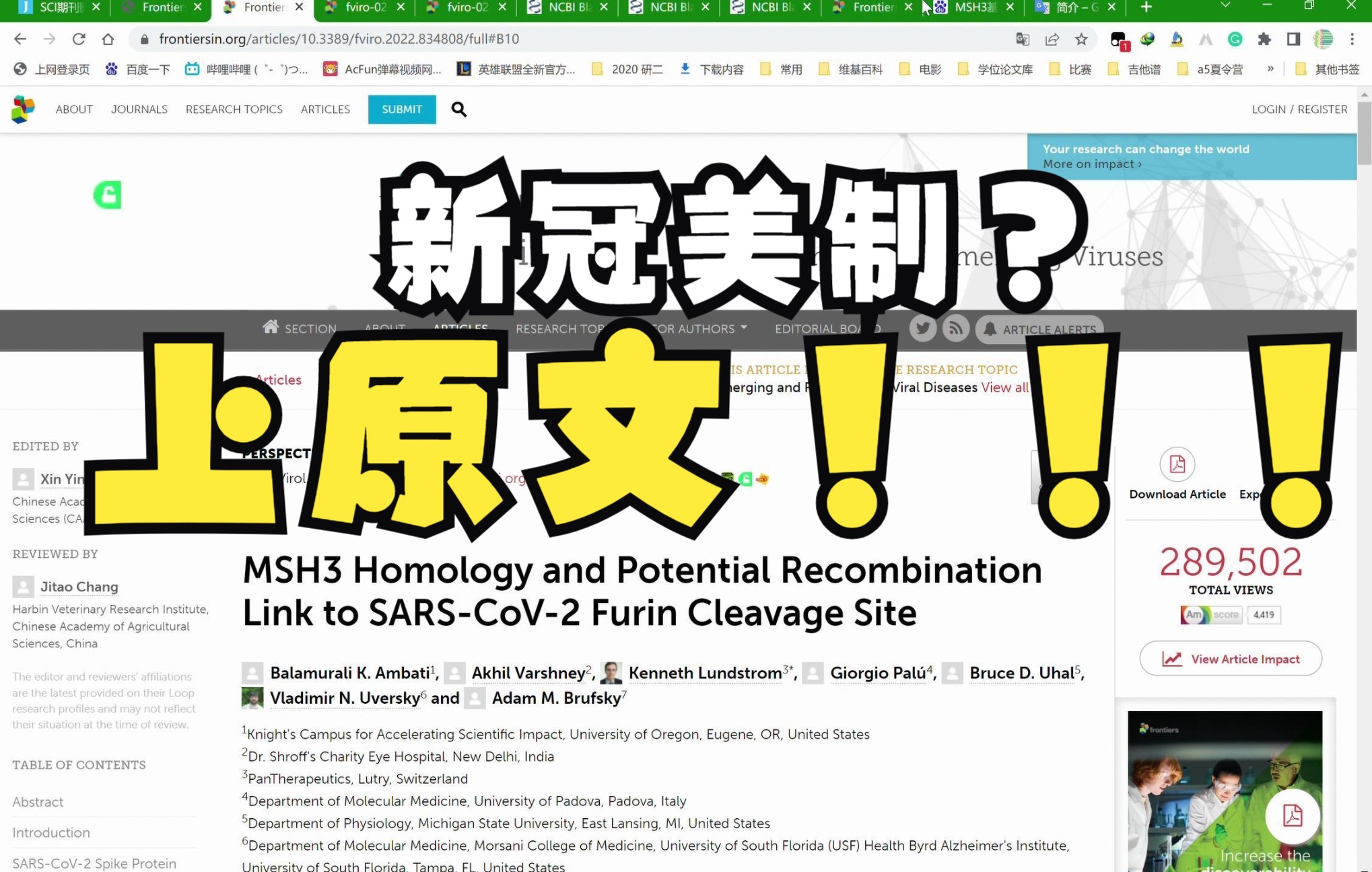
Task: Open Adam M. Brufsky author link
Action: click(x=556, y=698)
